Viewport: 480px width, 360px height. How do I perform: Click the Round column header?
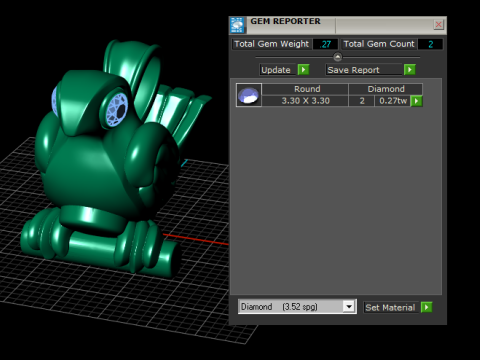tap(305, 89)
